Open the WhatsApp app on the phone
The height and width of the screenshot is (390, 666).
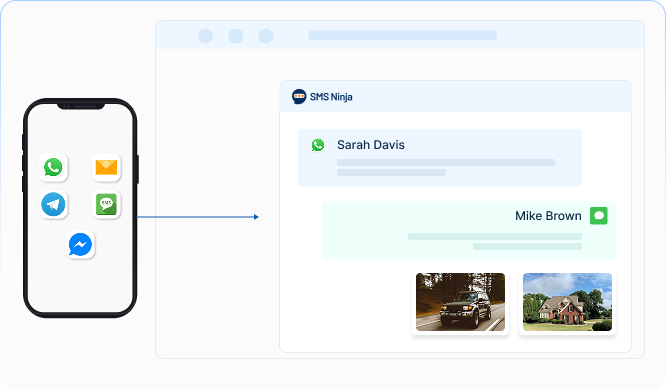click(53, 167)
